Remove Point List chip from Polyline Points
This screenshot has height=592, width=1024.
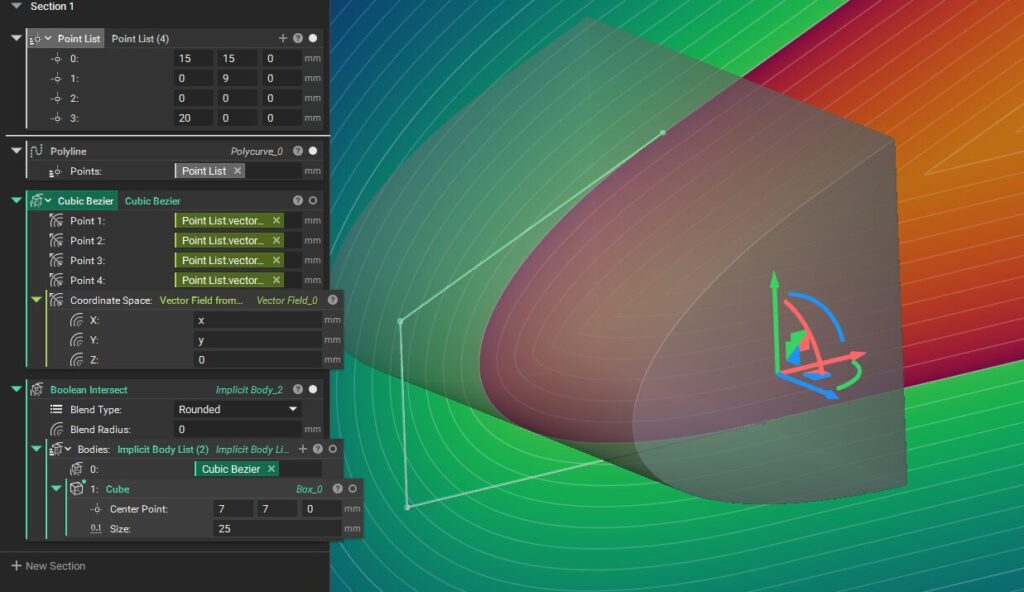[x=237, y=171]
